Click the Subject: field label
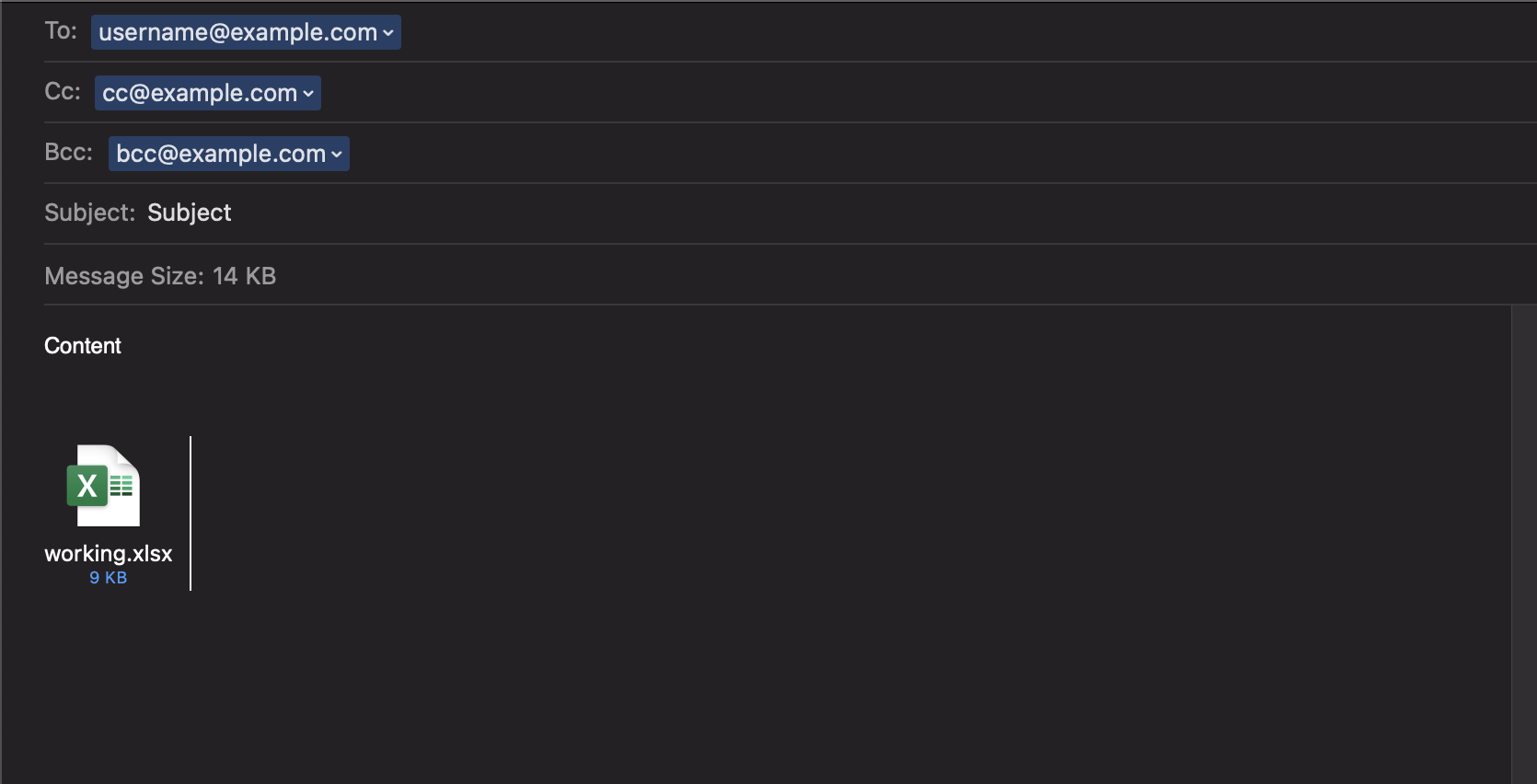1537x784 pixels. pos(90,213)
